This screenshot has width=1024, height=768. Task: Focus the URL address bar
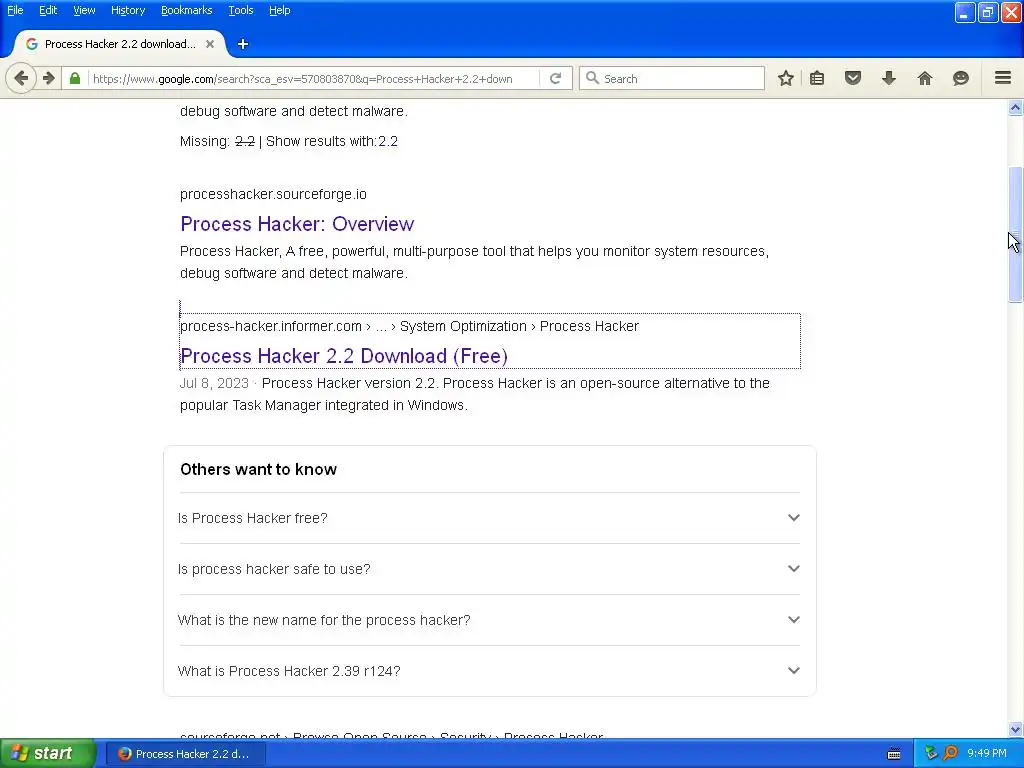[313, 78]
